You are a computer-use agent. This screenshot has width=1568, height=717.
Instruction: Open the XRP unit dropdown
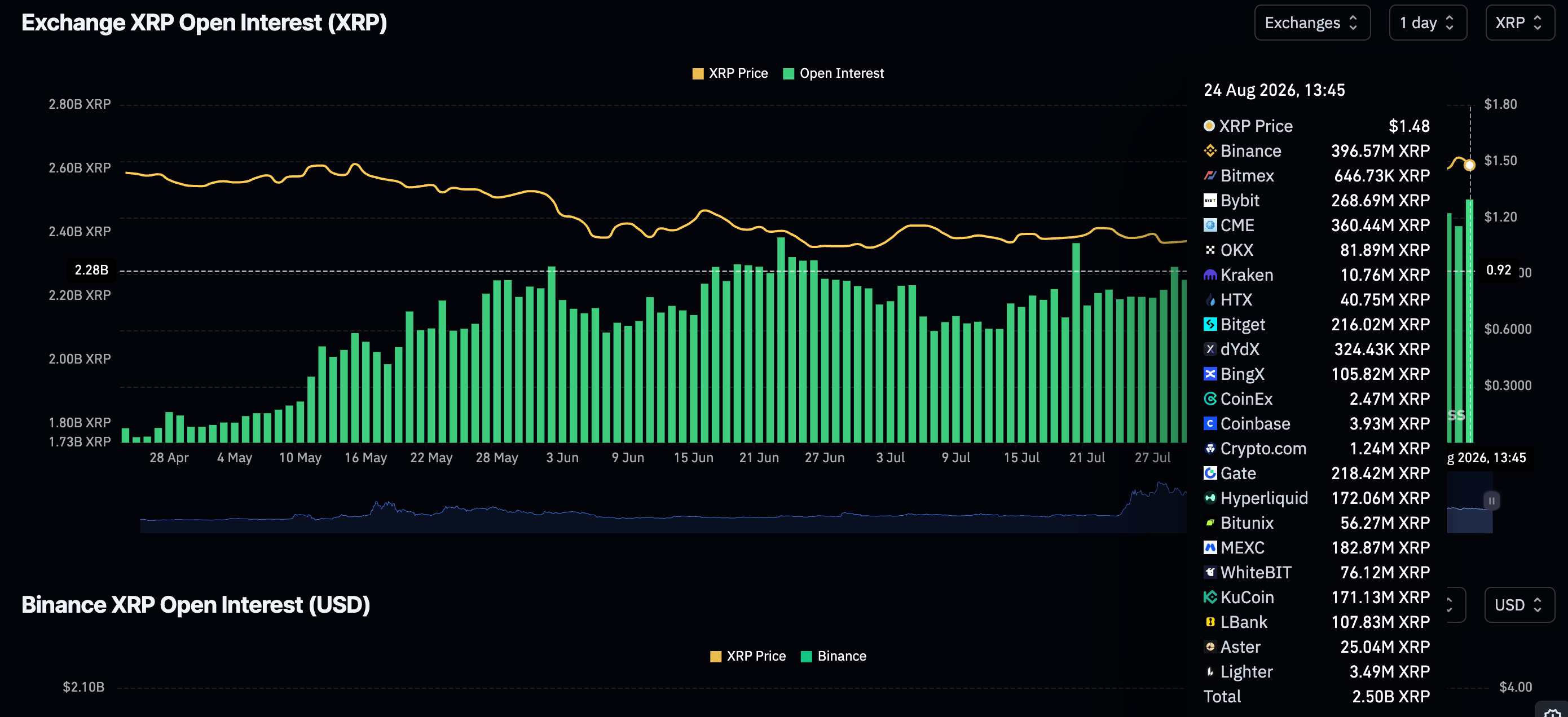tap(1520, 23)
